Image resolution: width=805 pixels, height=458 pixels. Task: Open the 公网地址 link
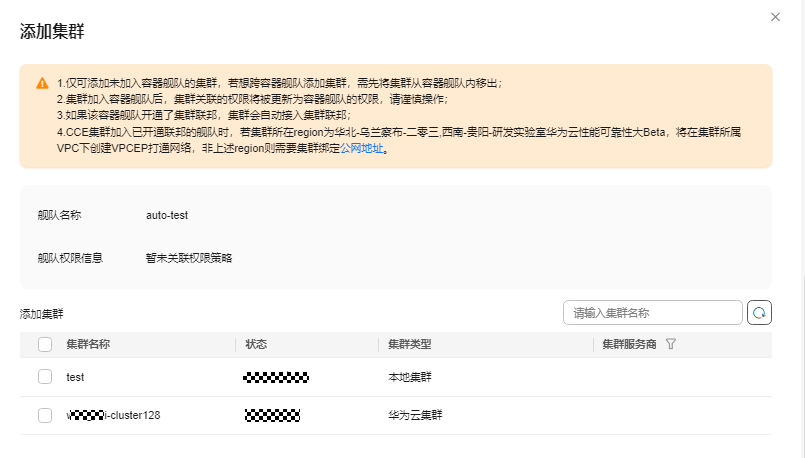pyautogui.click(x=361, y=148)
